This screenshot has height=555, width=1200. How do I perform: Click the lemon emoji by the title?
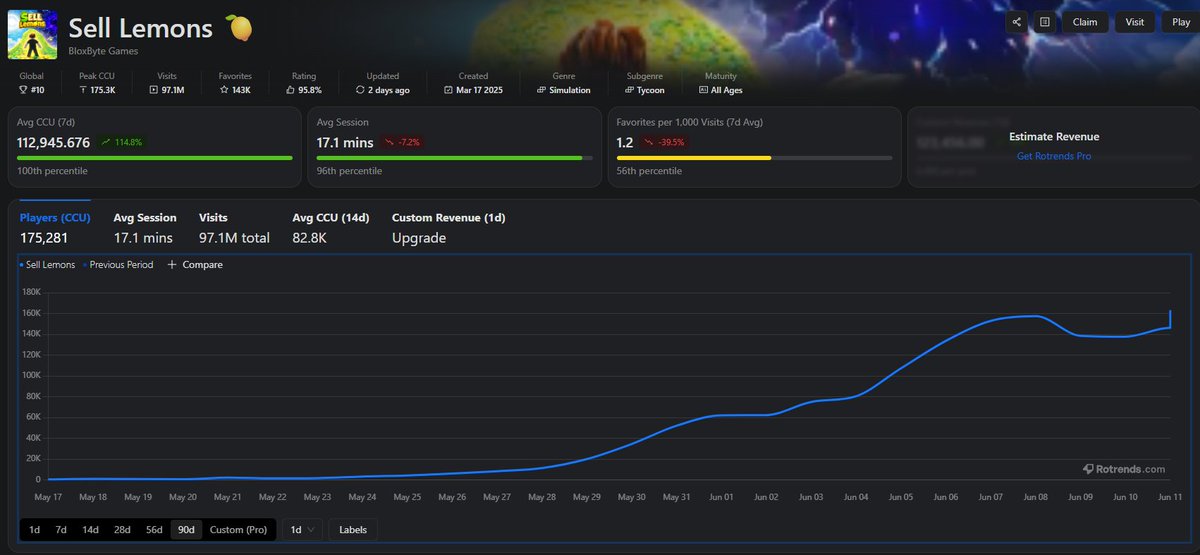tap(238, 26)
